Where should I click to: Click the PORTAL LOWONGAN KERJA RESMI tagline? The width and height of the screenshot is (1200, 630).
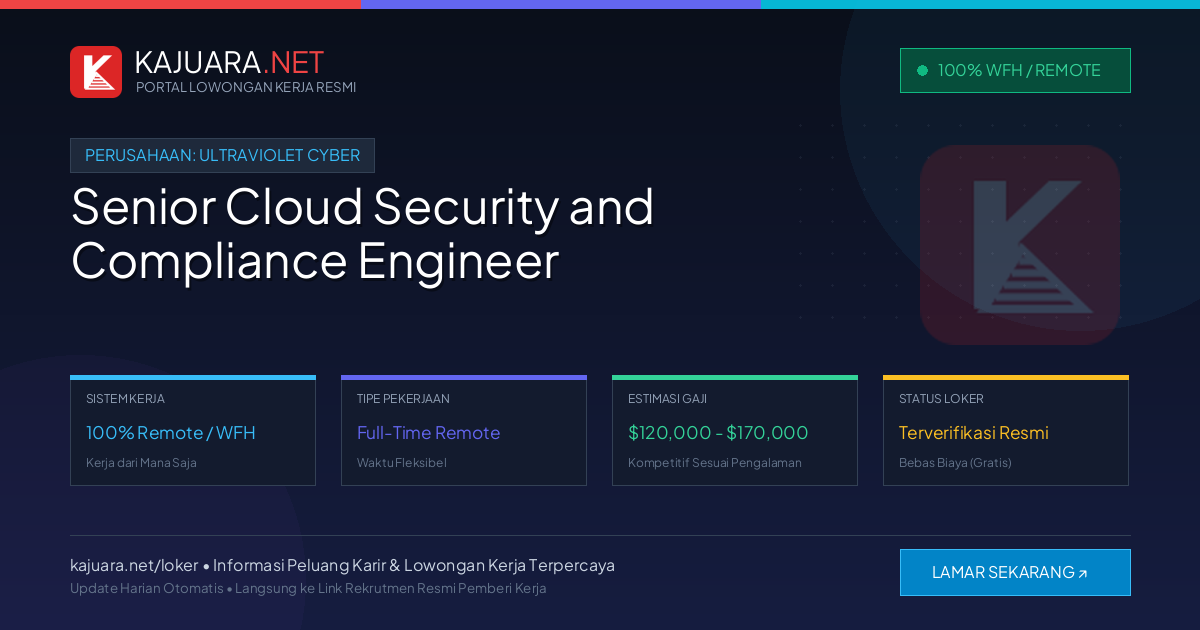click(x=246, y=87)
